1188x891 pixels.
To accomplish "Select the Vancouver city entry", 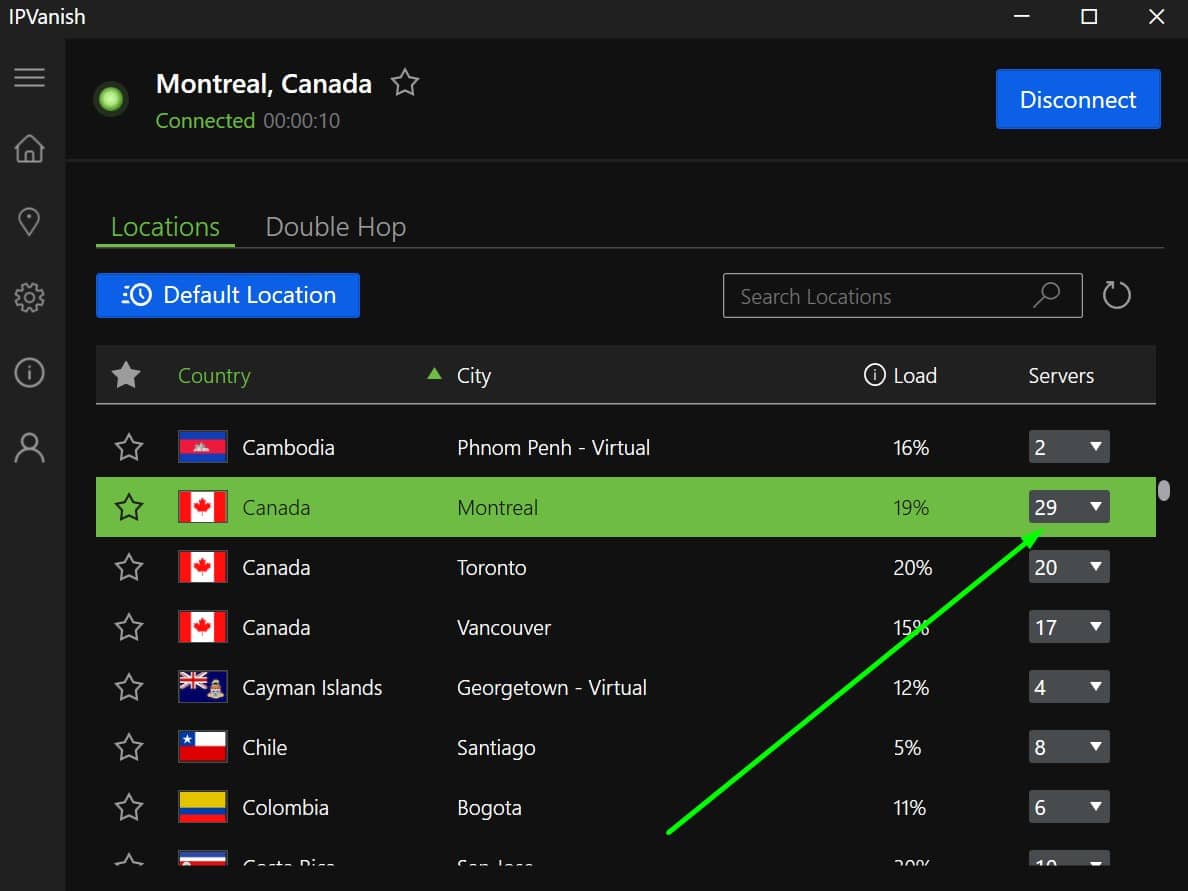I will [504, 627].
